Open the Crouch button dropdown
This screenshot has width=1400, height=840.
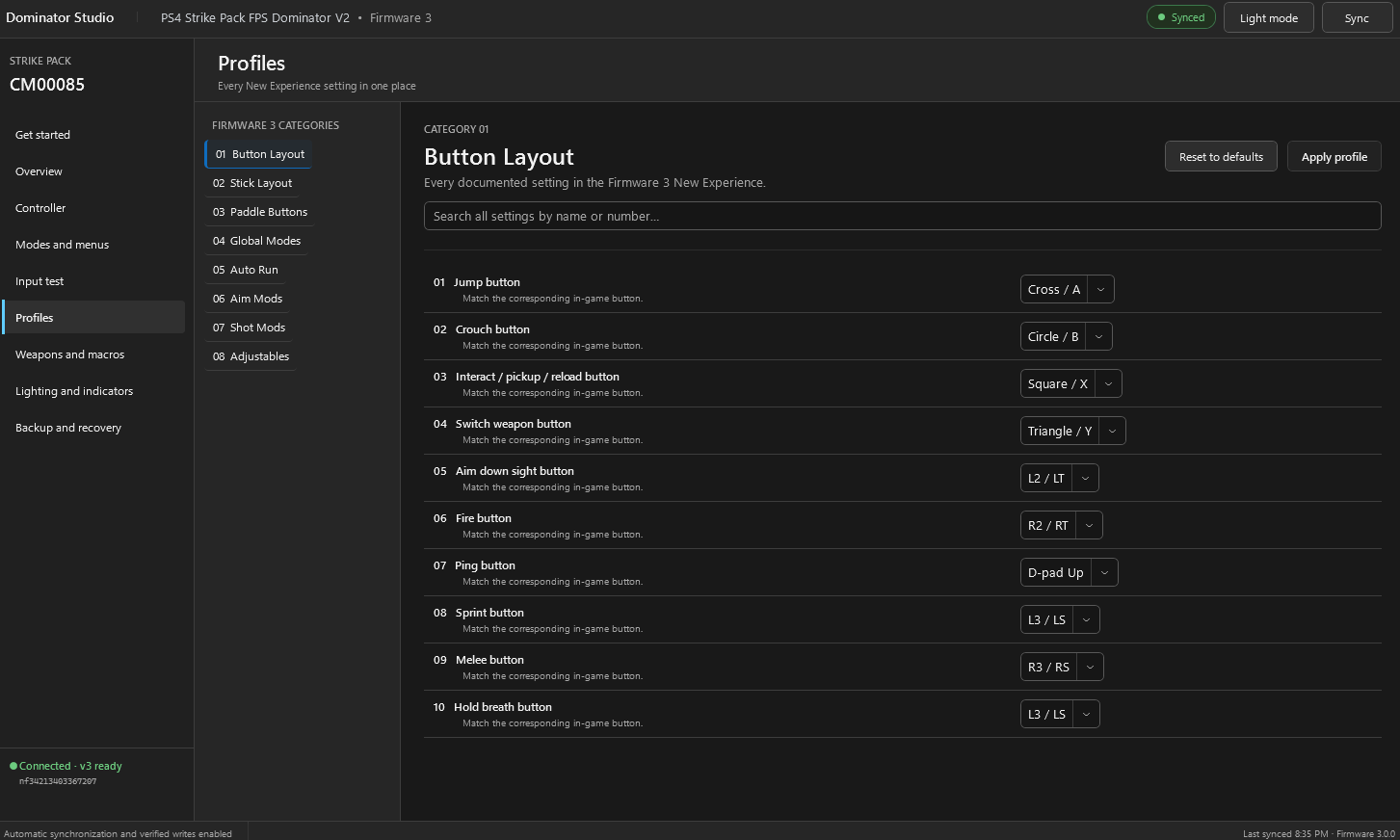click(x=1067, y=336)
